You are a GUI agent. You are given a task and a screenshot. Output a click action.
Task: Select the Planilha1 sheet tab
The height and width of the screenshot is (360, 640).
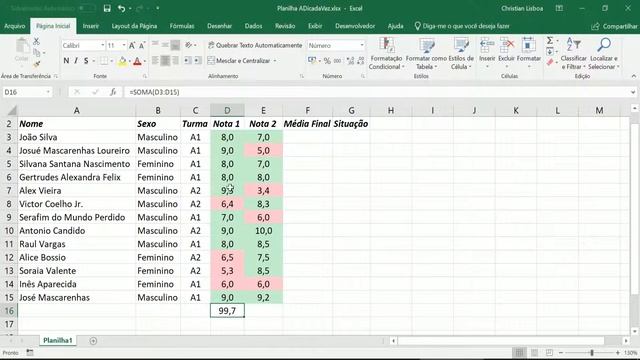(58, 340)
